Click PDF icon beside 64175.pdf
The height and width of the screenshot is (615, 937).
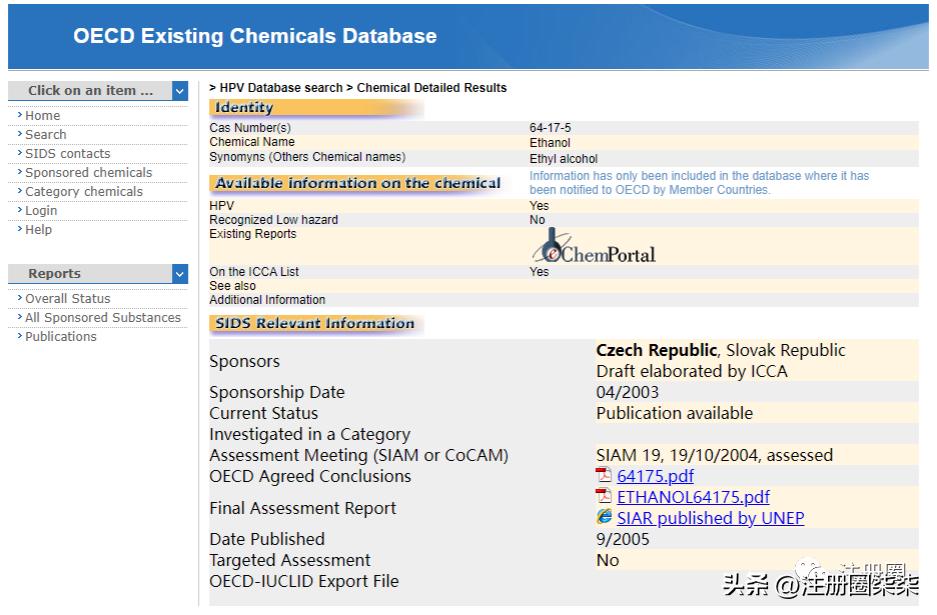click(x=604, y=476)
